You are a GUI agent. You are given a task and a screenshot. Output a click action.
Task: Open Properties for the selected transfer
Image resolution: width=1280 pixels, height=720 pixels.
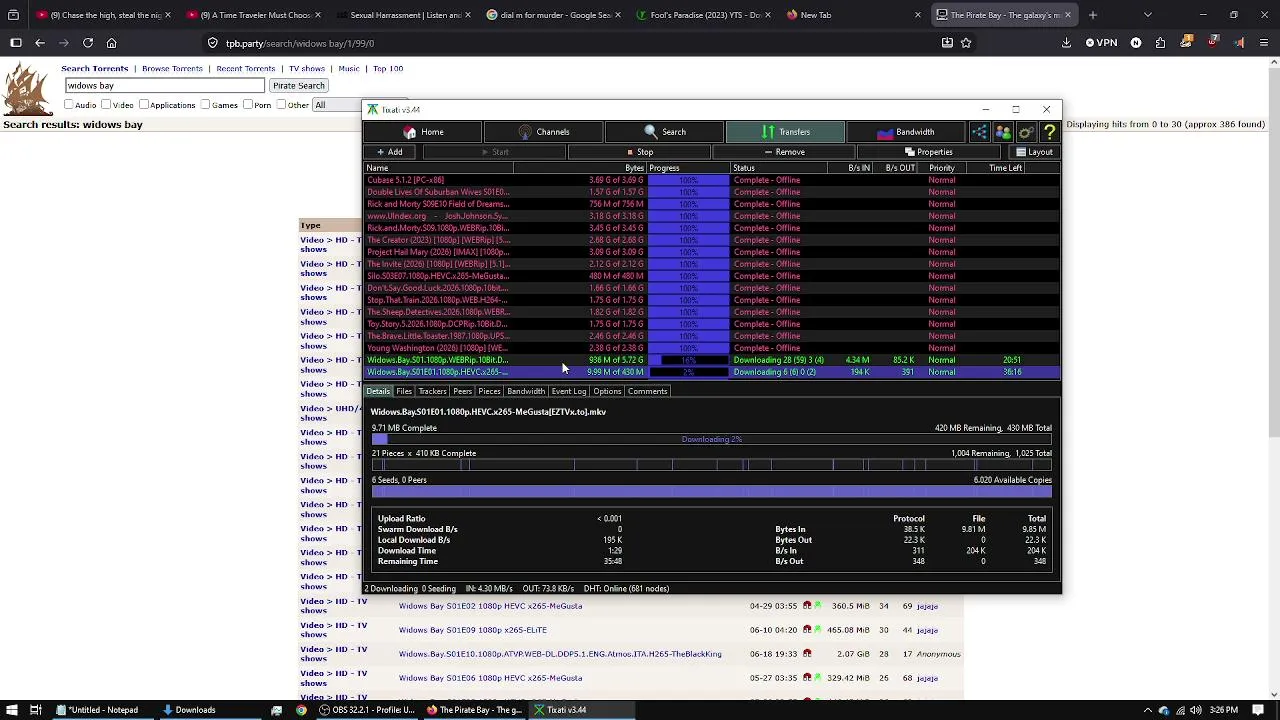click(x=929, y=152)
